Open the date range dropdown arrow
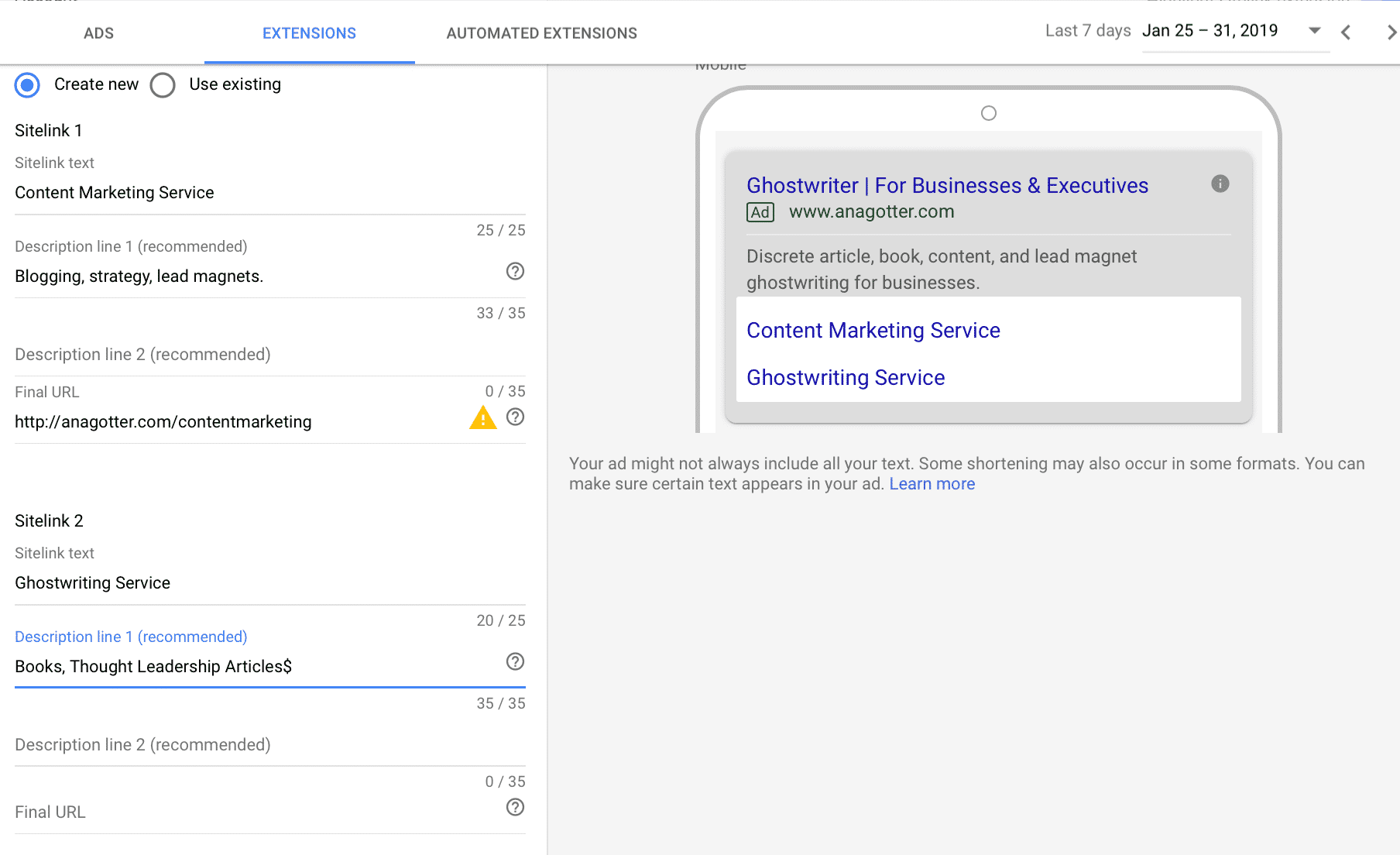 1314,31
